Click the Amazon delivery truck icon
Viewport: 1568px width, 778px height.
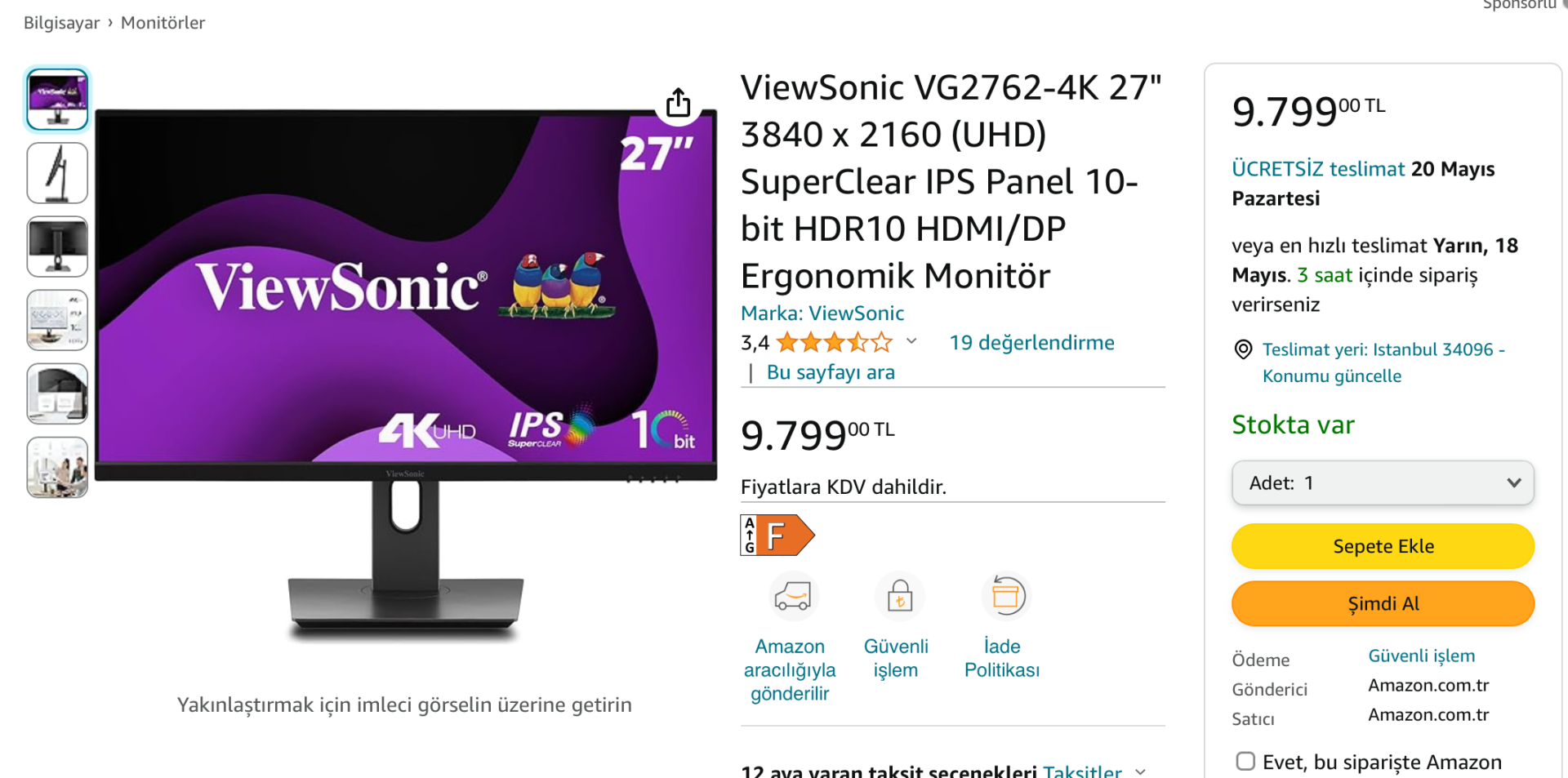coord(792,597)
